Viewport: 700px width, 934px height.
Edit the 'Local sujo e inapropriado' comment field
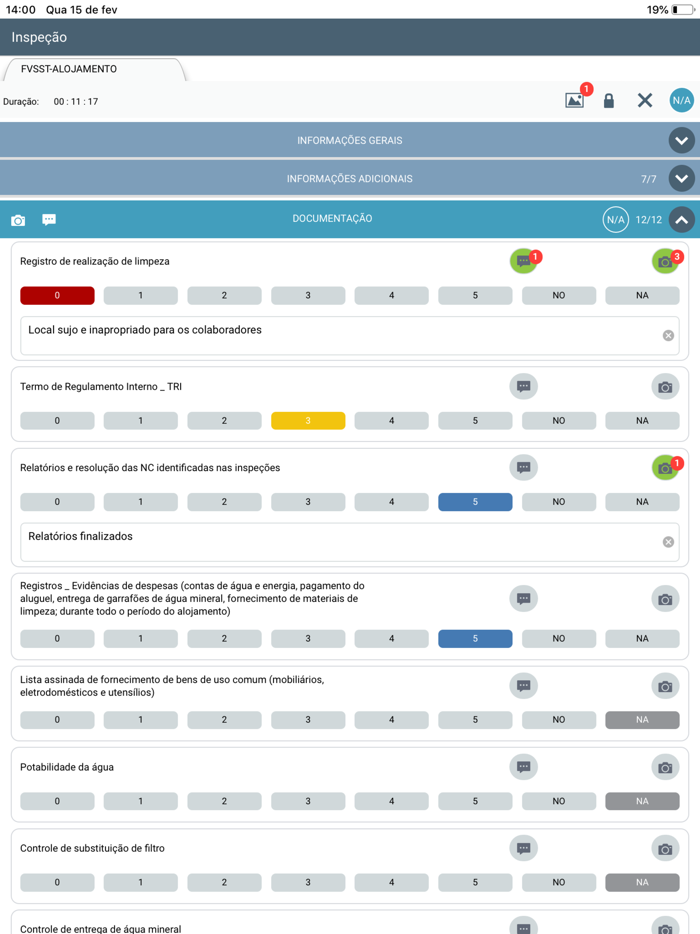350,336
